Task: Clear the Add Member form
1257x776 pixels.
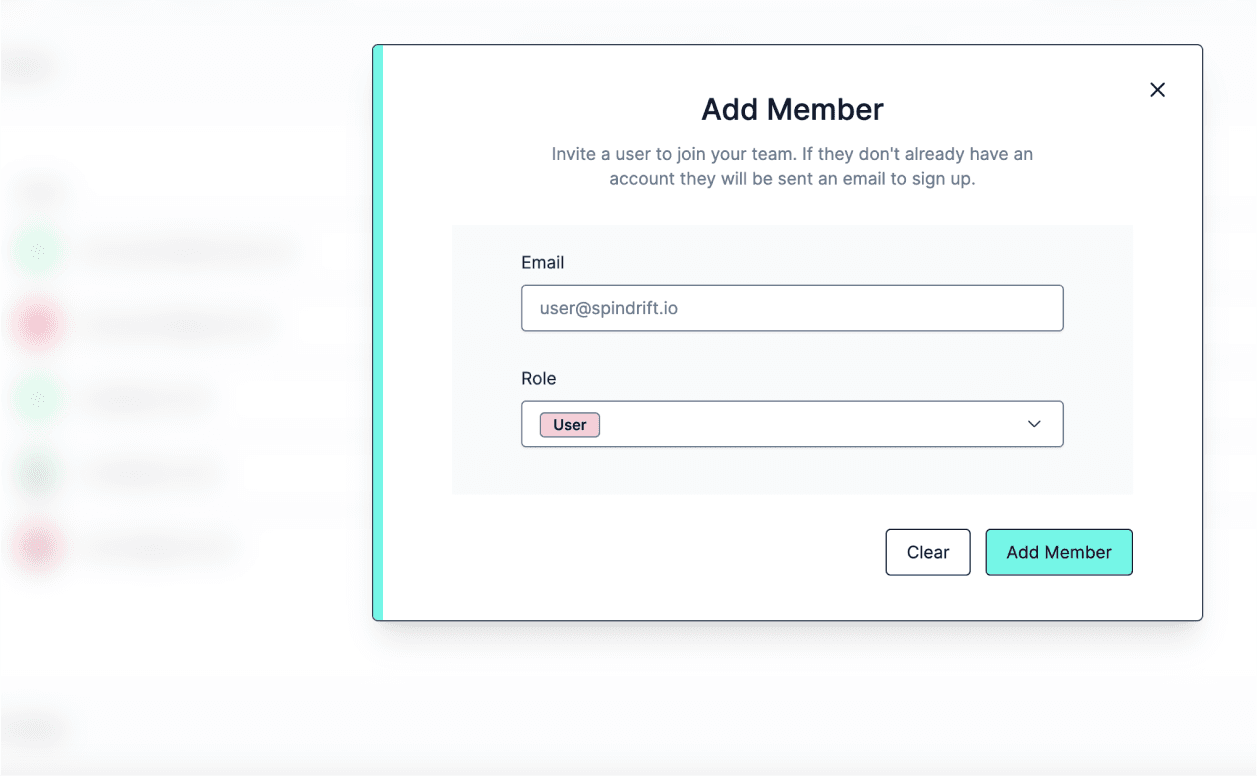Action: (x=927, y=551)
